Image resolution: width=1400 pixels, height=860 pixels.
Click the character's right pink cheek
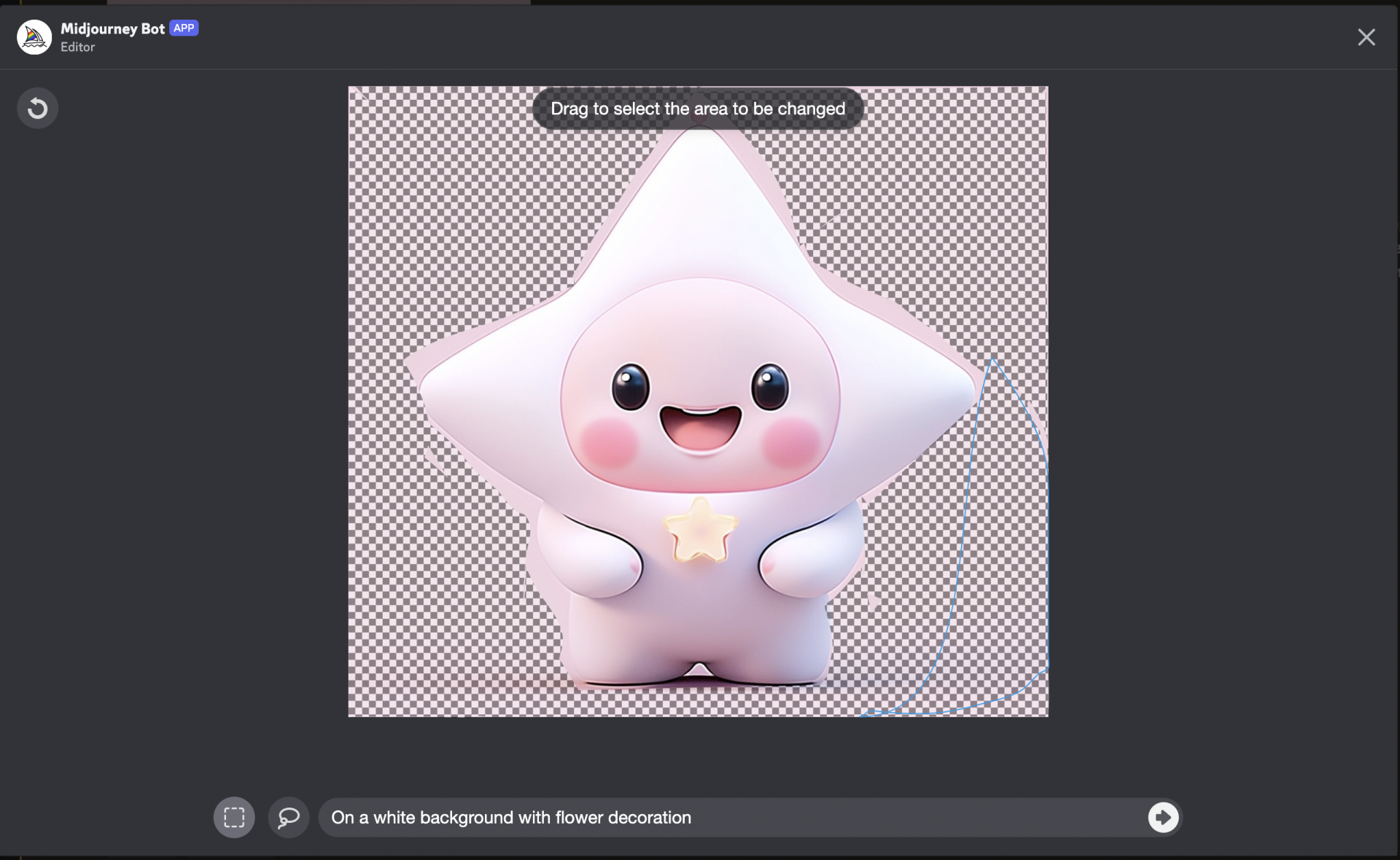click(x=792, y=442)
